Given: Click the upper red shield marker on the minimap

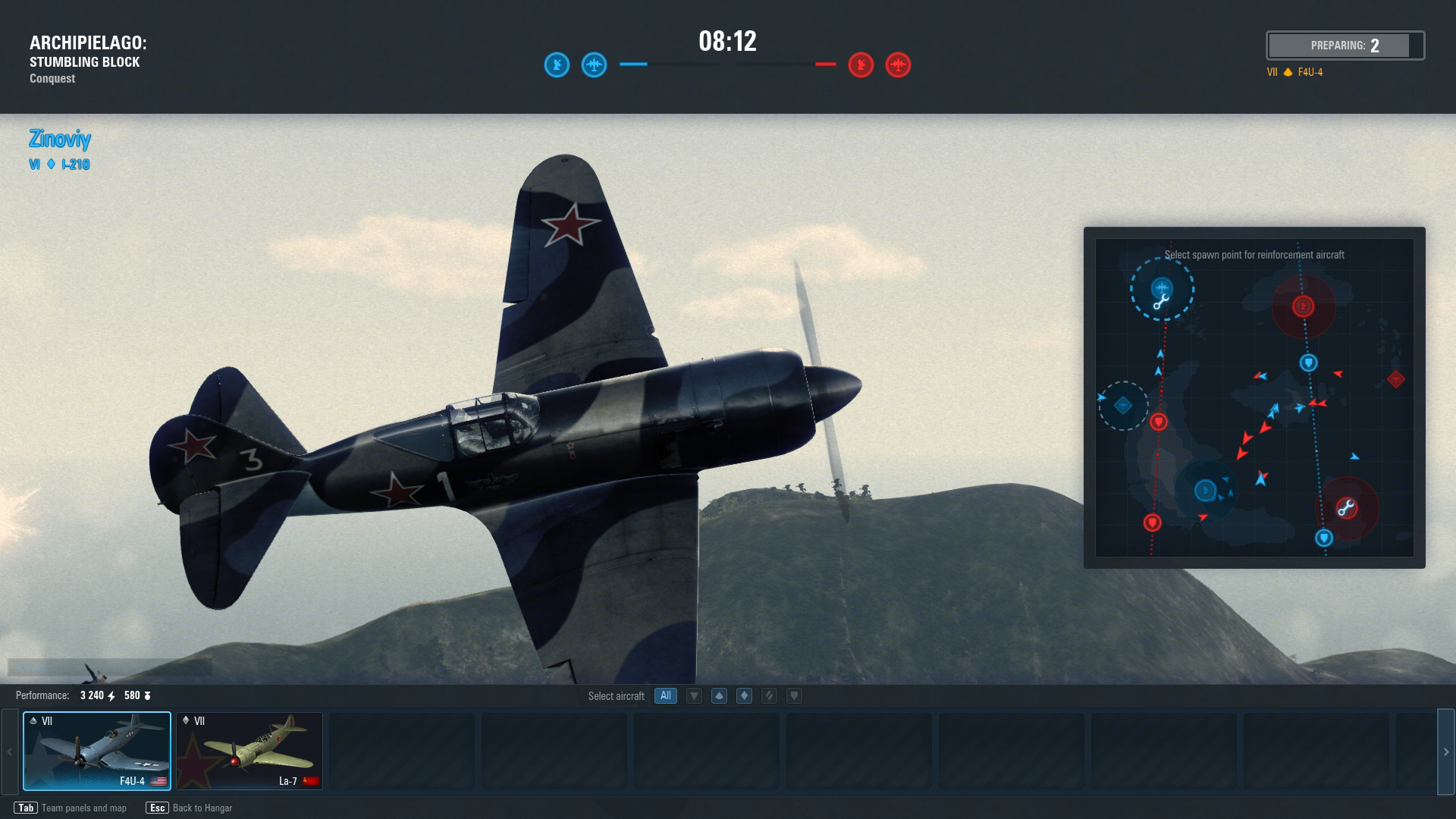Looking at the screenshot, I should point(1159,422).
